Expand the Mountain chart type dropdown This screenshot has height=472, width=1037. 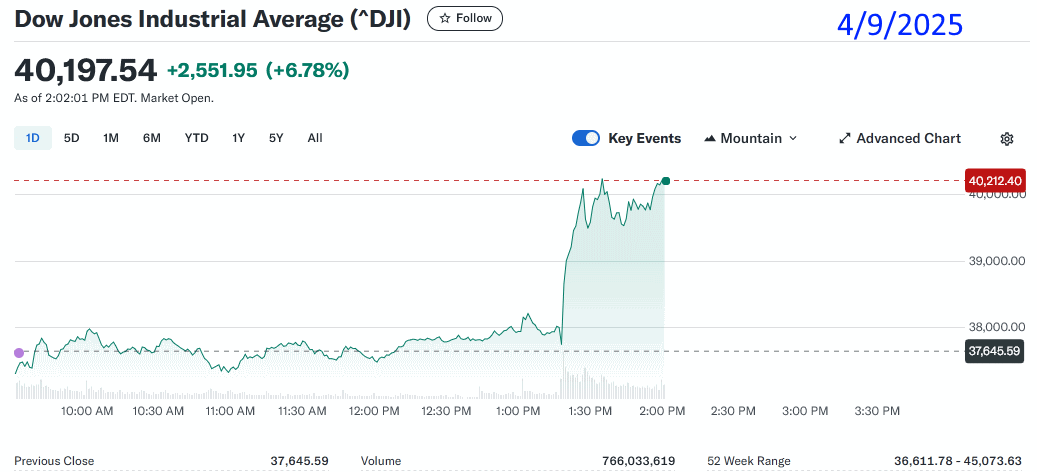pos(793,139)
